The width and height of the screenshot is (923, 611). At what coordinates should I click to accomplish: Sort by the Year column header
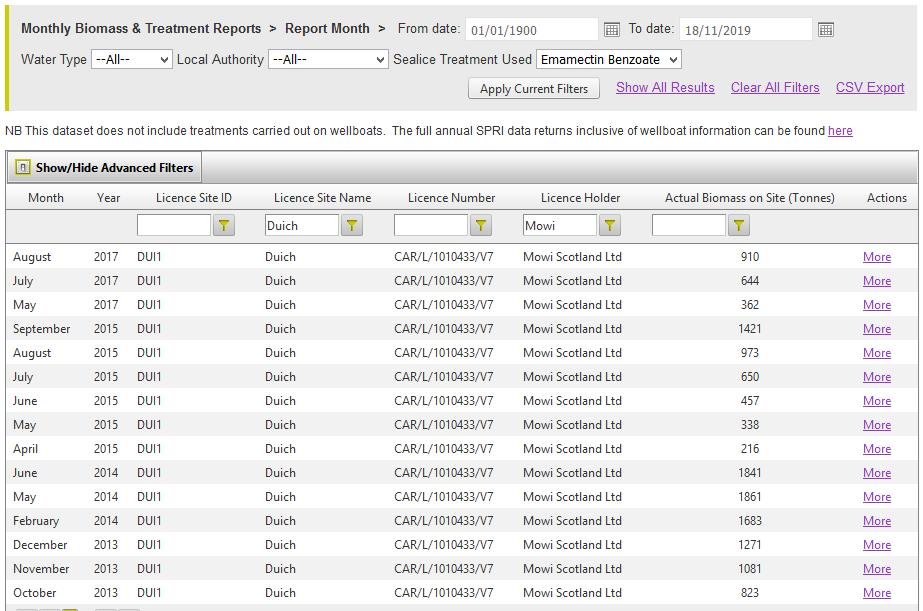click(x=108, y=198)
